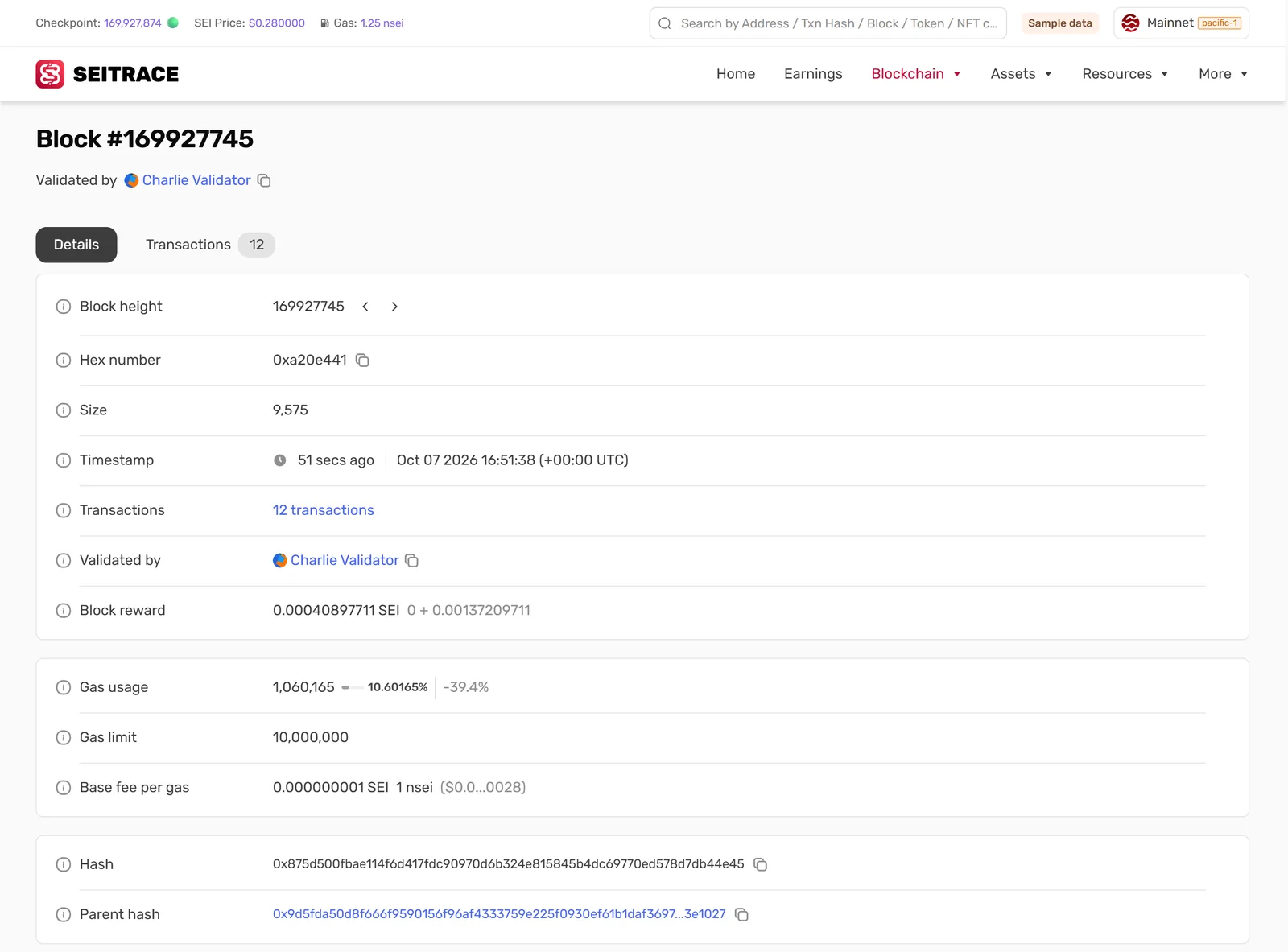Screen dimensions: 1288x952
Task: Click the Block #169927745 heading
Action: (145, 139)
